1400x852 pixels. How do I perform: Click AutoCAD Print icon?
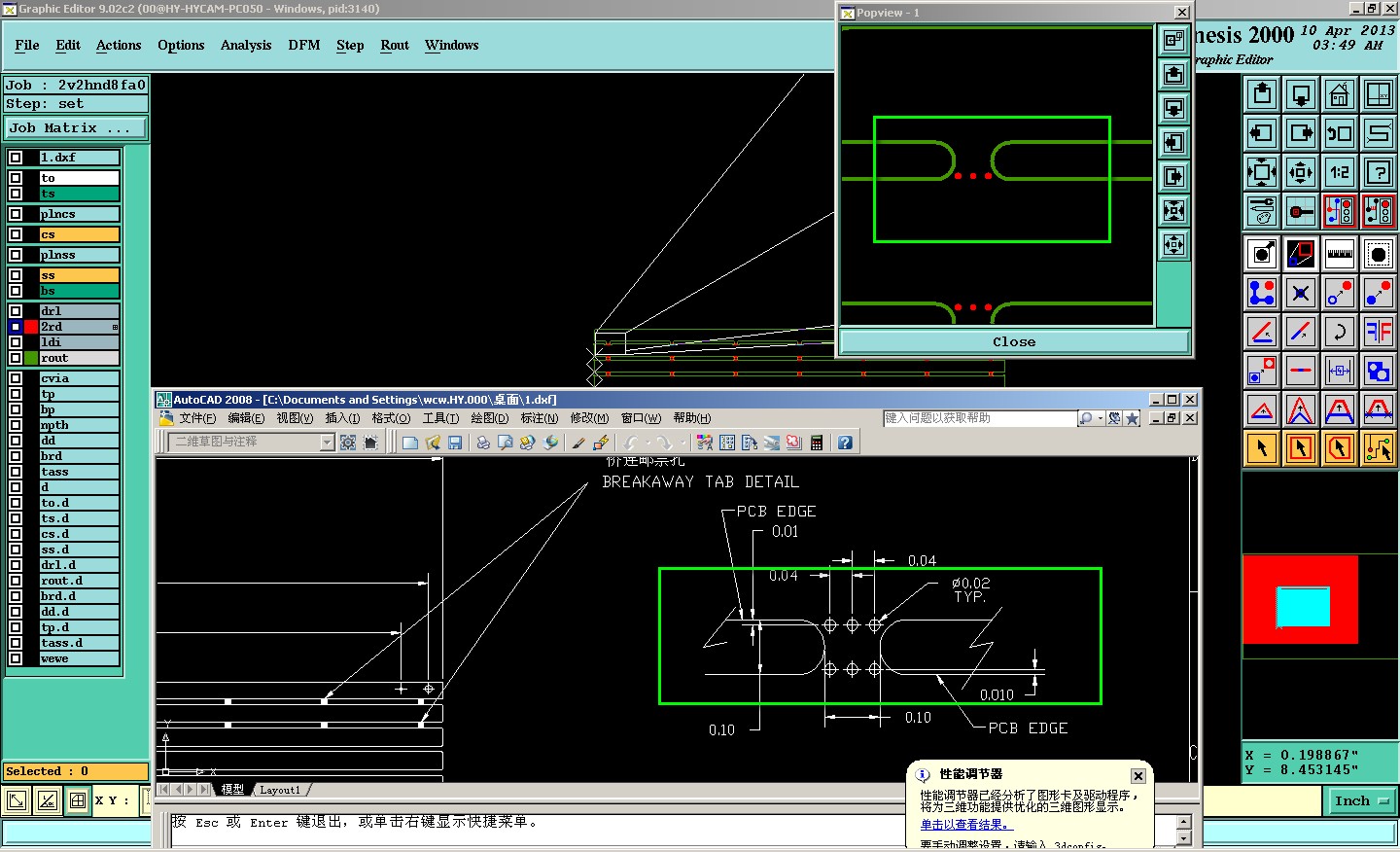[483, 443]
